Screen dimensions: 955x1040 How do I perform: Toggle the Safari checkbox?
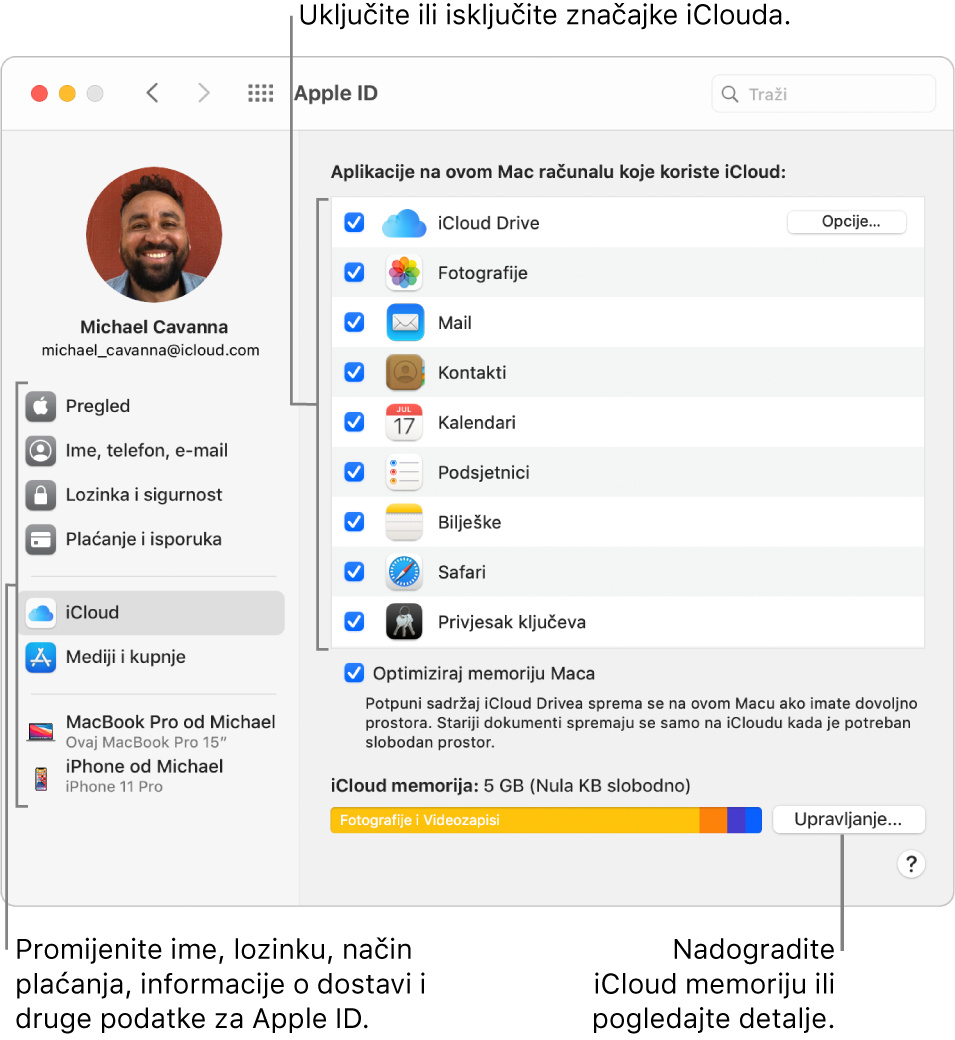[354, 571]
